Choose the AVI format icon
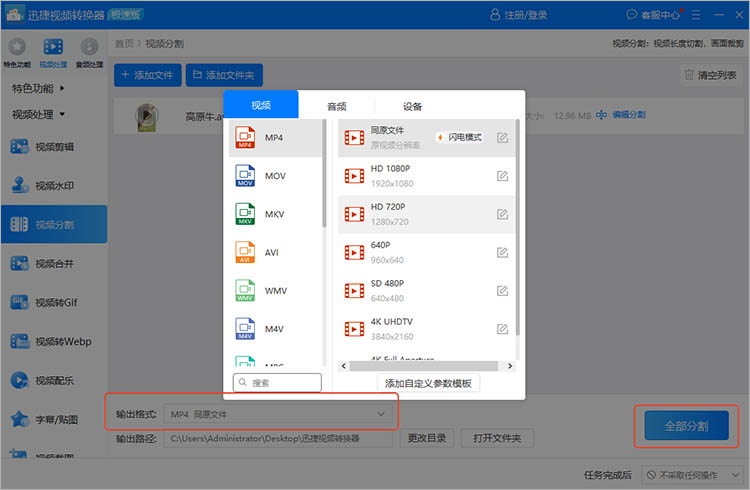This screenshot has height=490, width=750. pos(245,252)
